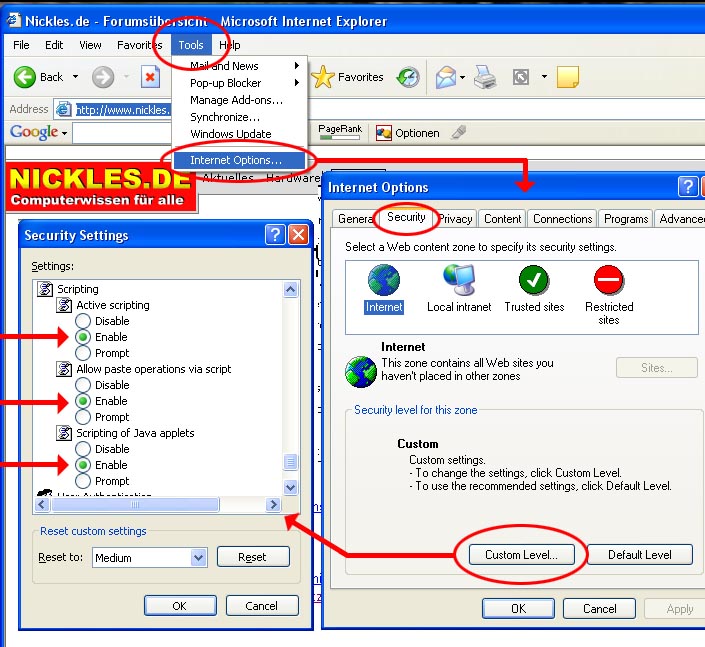The image size is (705, 647).
Task: Select Disable under Active scripting
Action: [x=83, y=321]
